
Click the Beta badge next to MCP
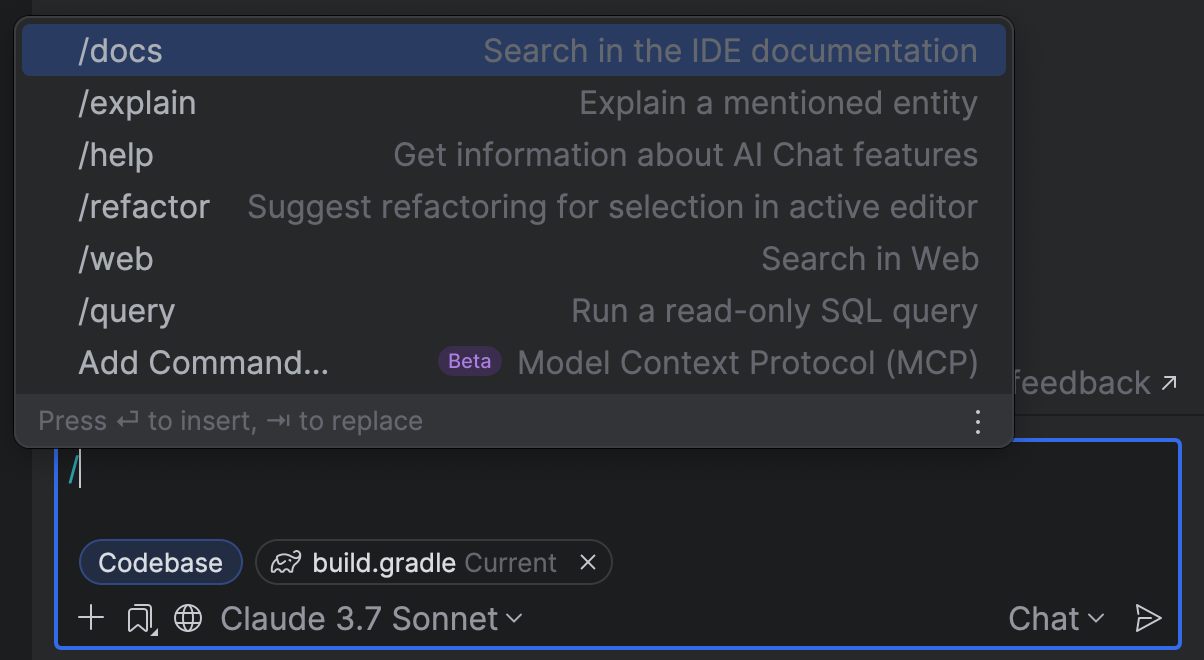(470, 362)
